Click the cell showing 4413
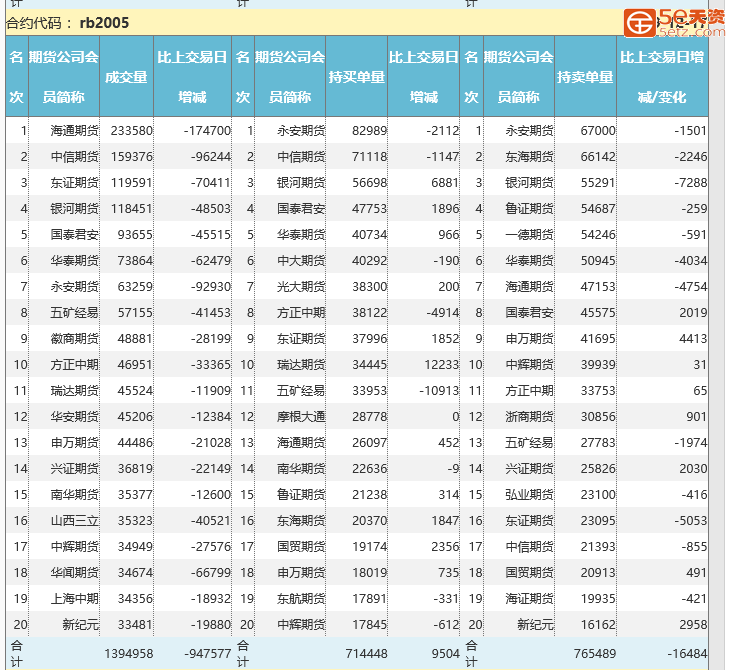 tap(693, 338)
